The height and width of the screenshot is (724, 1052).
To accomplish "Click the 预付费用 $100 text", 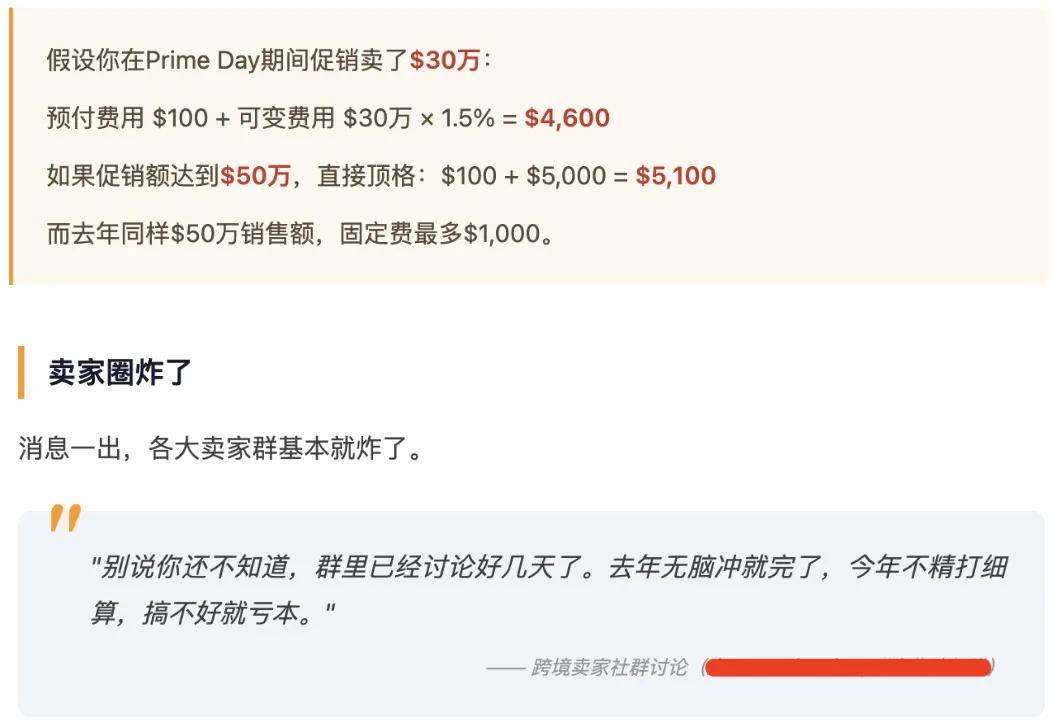I will [x=124, y=119].
